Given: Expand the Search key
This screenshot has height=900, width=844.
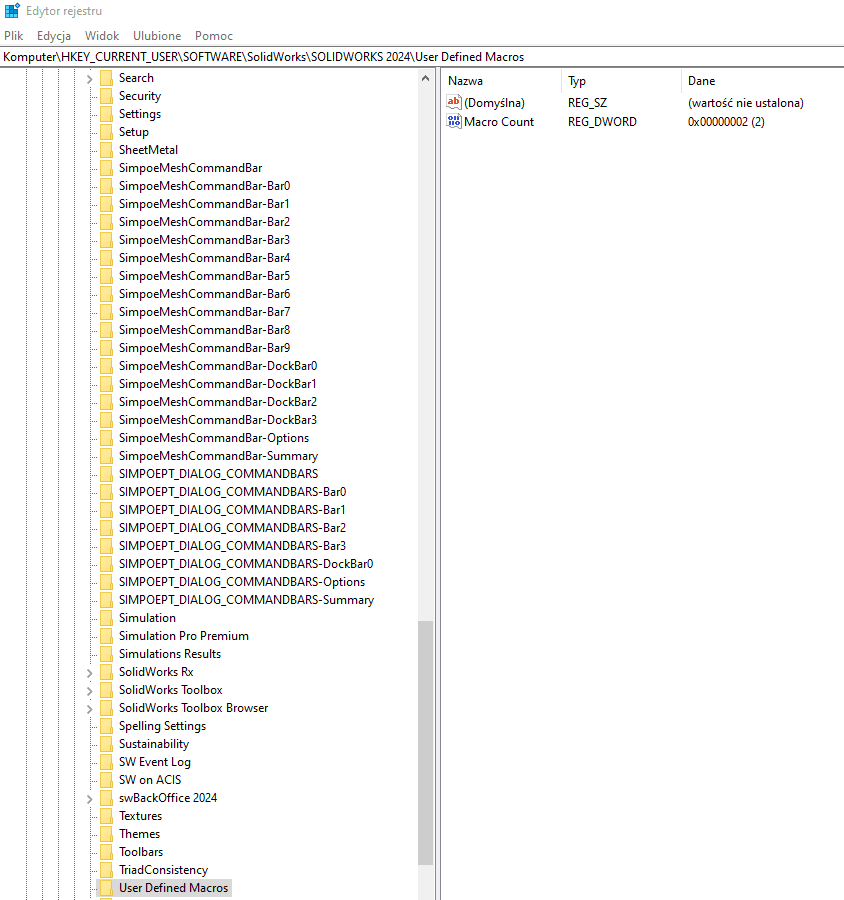Looking at the screenshot, I should [90, 79].
